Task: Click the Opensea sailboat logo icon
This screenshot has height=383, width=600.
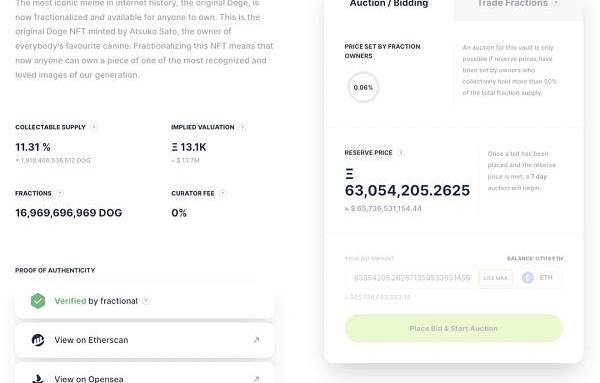Action: pos(38,379)
